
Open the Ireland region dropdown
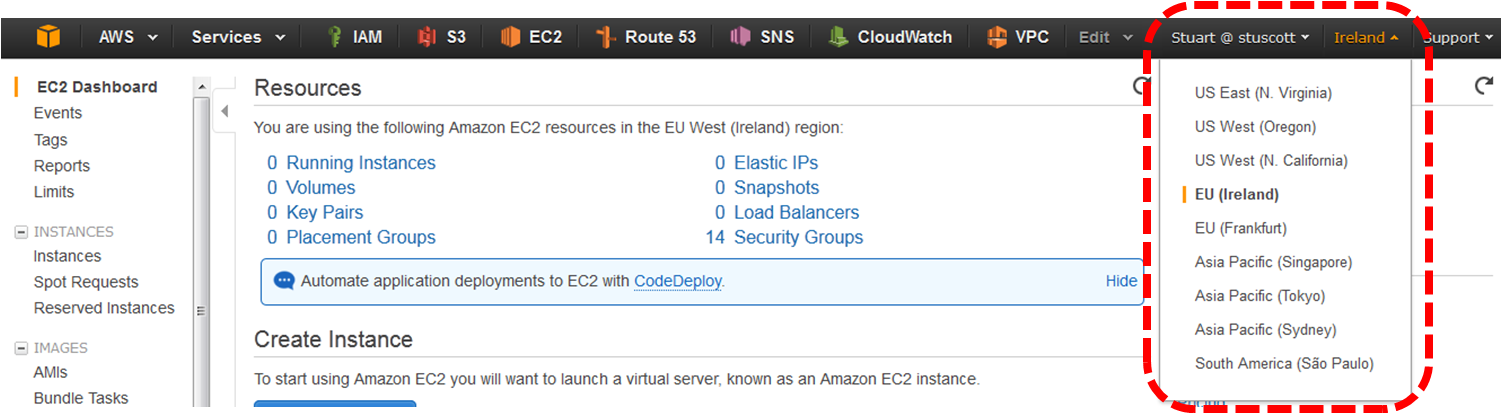[1365, 38]
